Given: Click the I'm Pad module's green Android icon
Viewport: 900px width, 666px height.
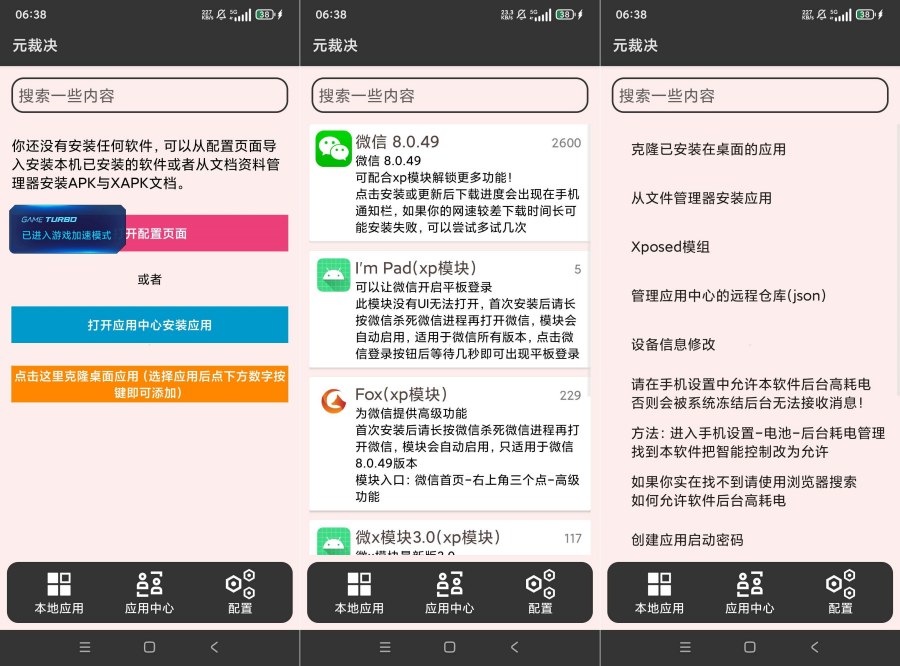Looking at the screenshot, I should (333, 274).
